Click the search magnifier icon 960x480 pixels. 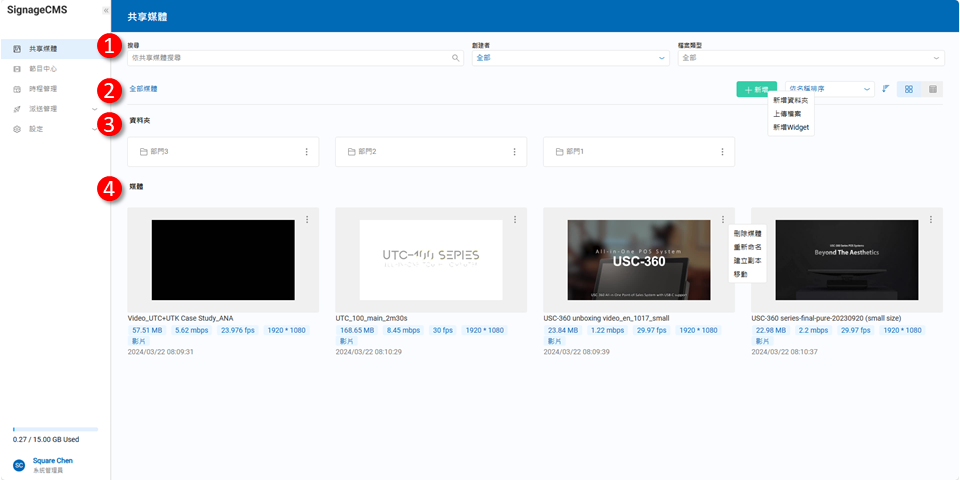(456, 58)
